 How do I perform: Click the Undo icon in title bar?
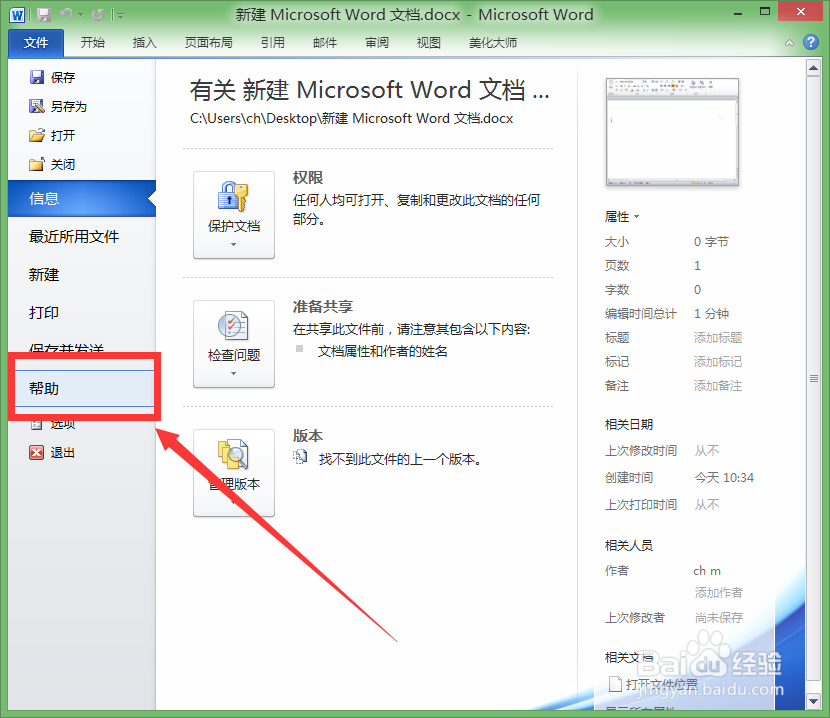pos(66,14)
